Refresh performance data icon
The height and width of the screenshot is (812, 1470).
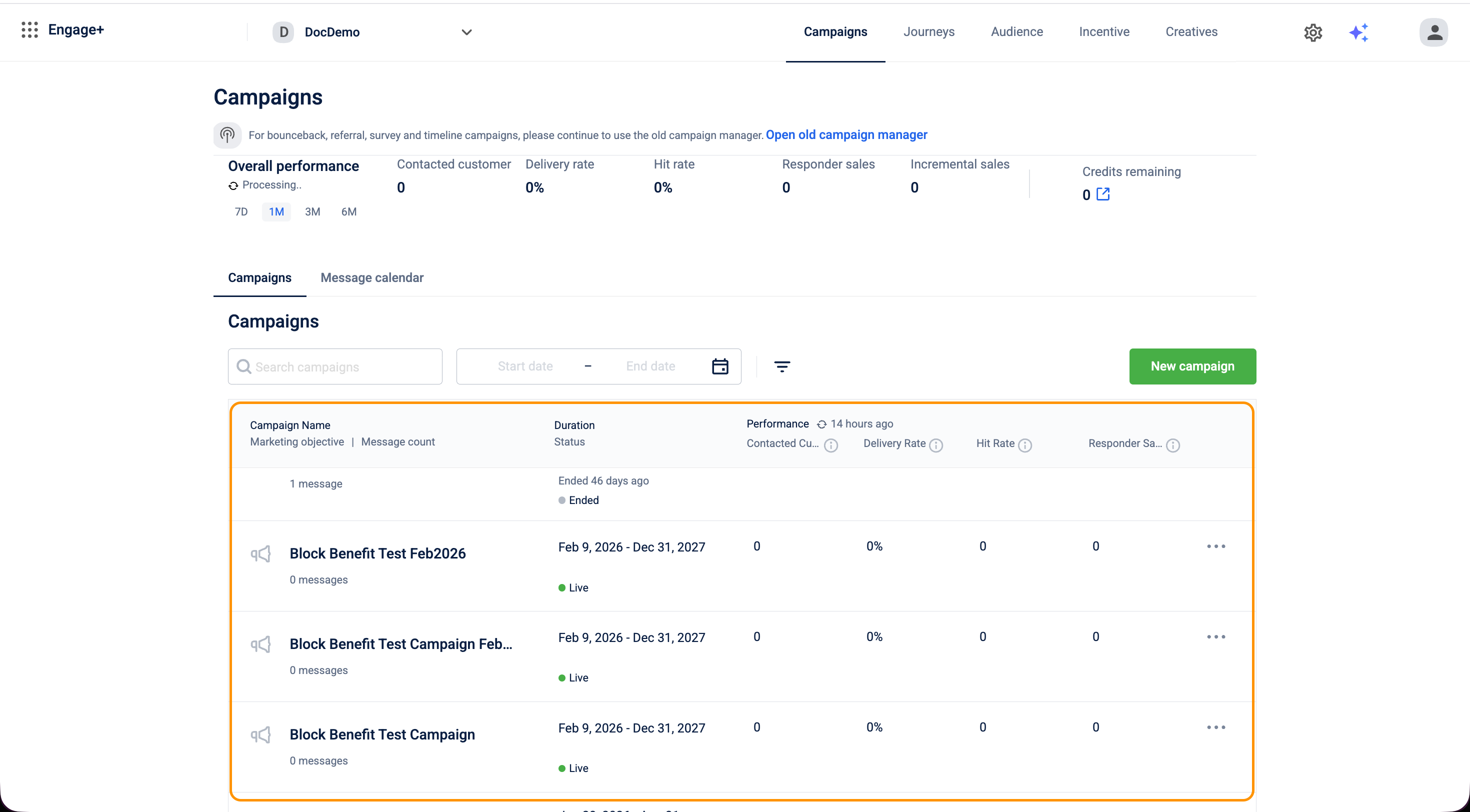click(x=821, y=424)
